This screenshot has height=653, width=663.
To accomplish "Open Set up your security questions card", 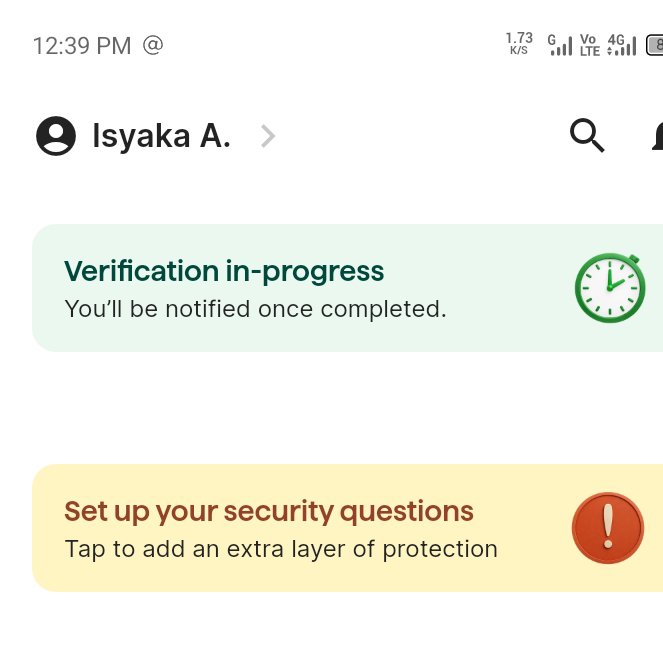I will click(348, 528).
